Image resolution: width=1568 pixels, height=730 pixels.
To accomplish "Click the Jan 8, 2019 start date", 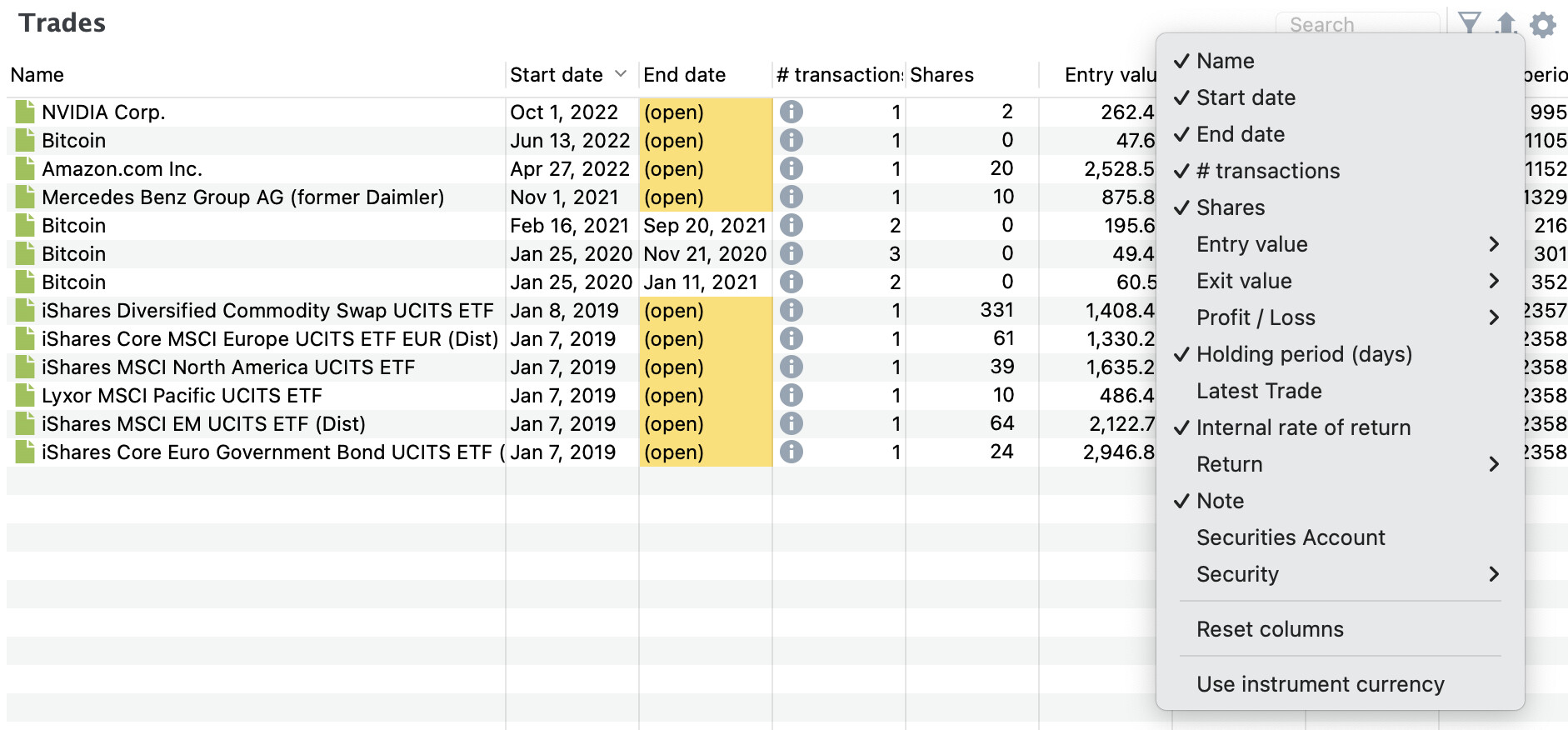I will point(564,310).
